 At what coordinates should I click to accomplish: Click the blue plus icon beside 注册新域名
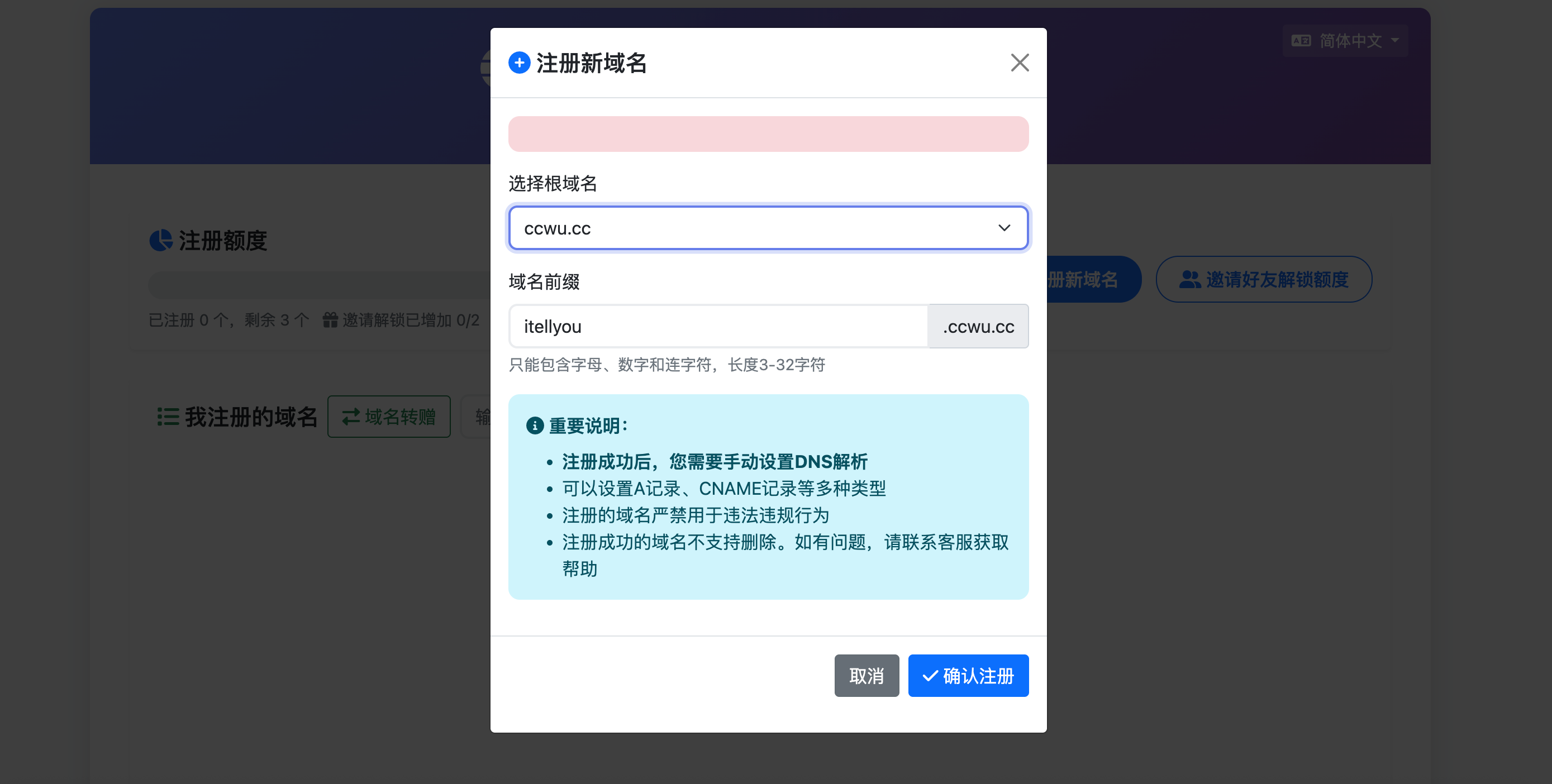click(x=519, y=63)
